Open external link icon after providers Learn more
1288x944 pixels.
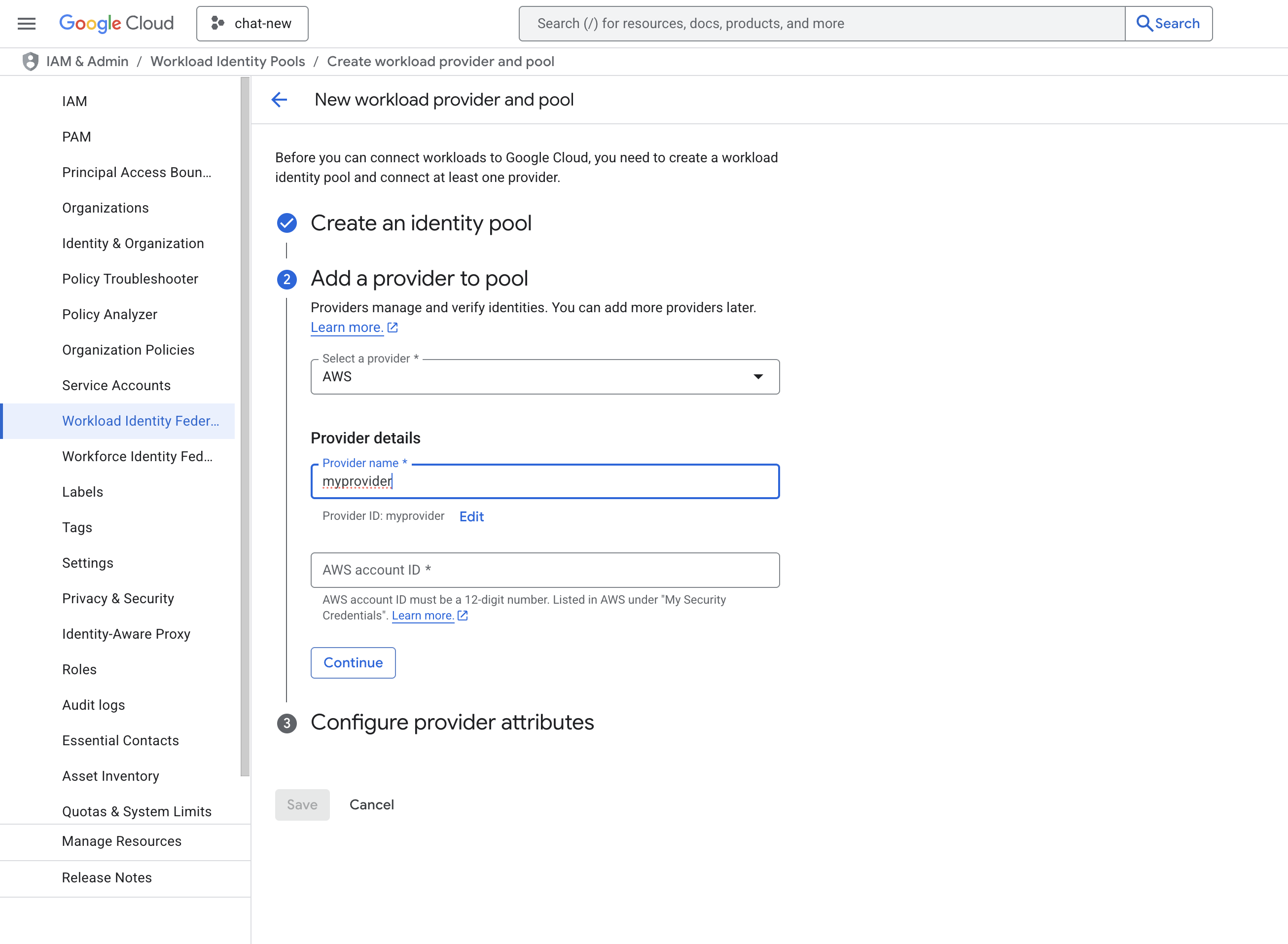click(392, 327)
